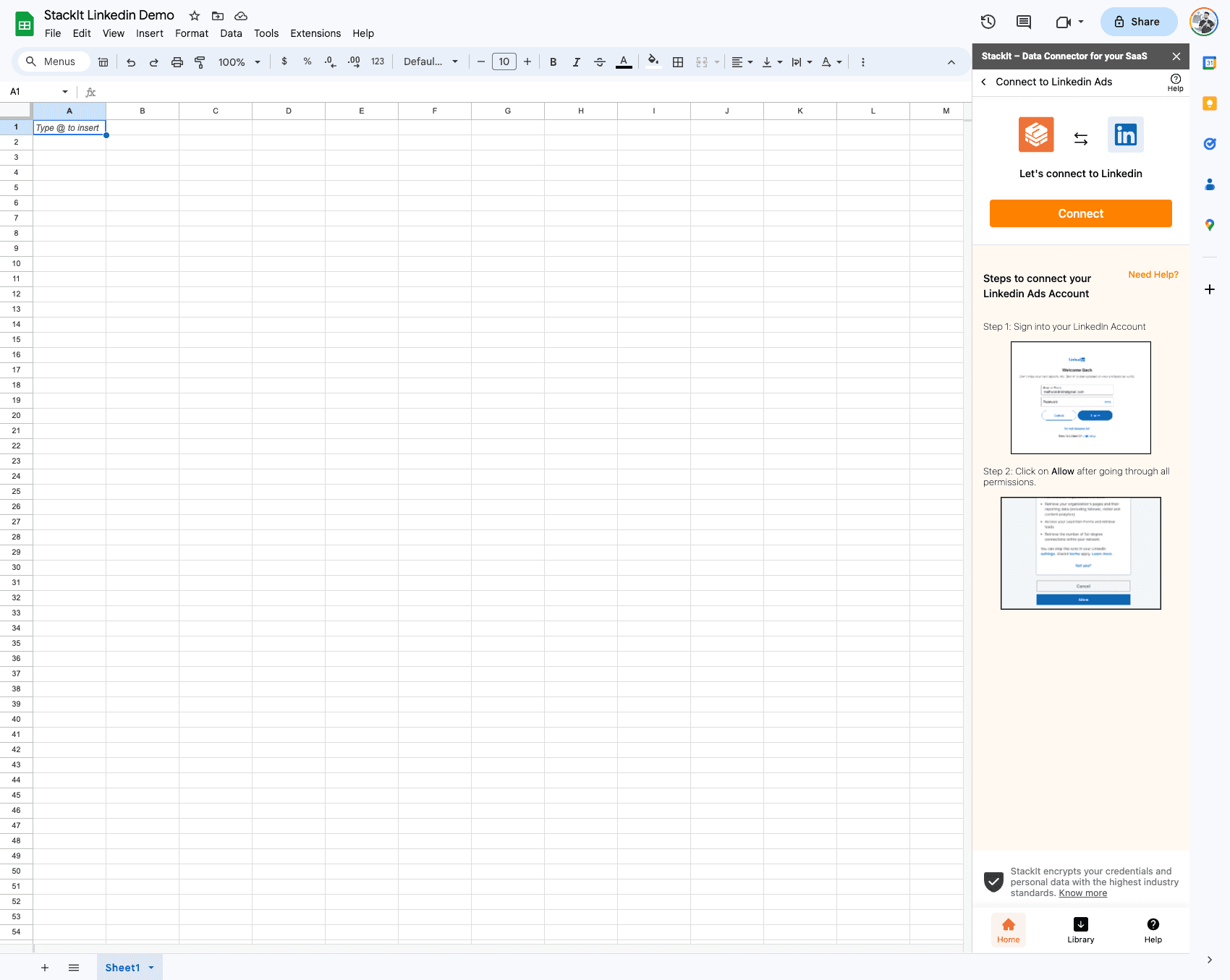Open more number formats 123
Screen dimensions: 1230x980
pyautogui.click(x=378, y=61)
